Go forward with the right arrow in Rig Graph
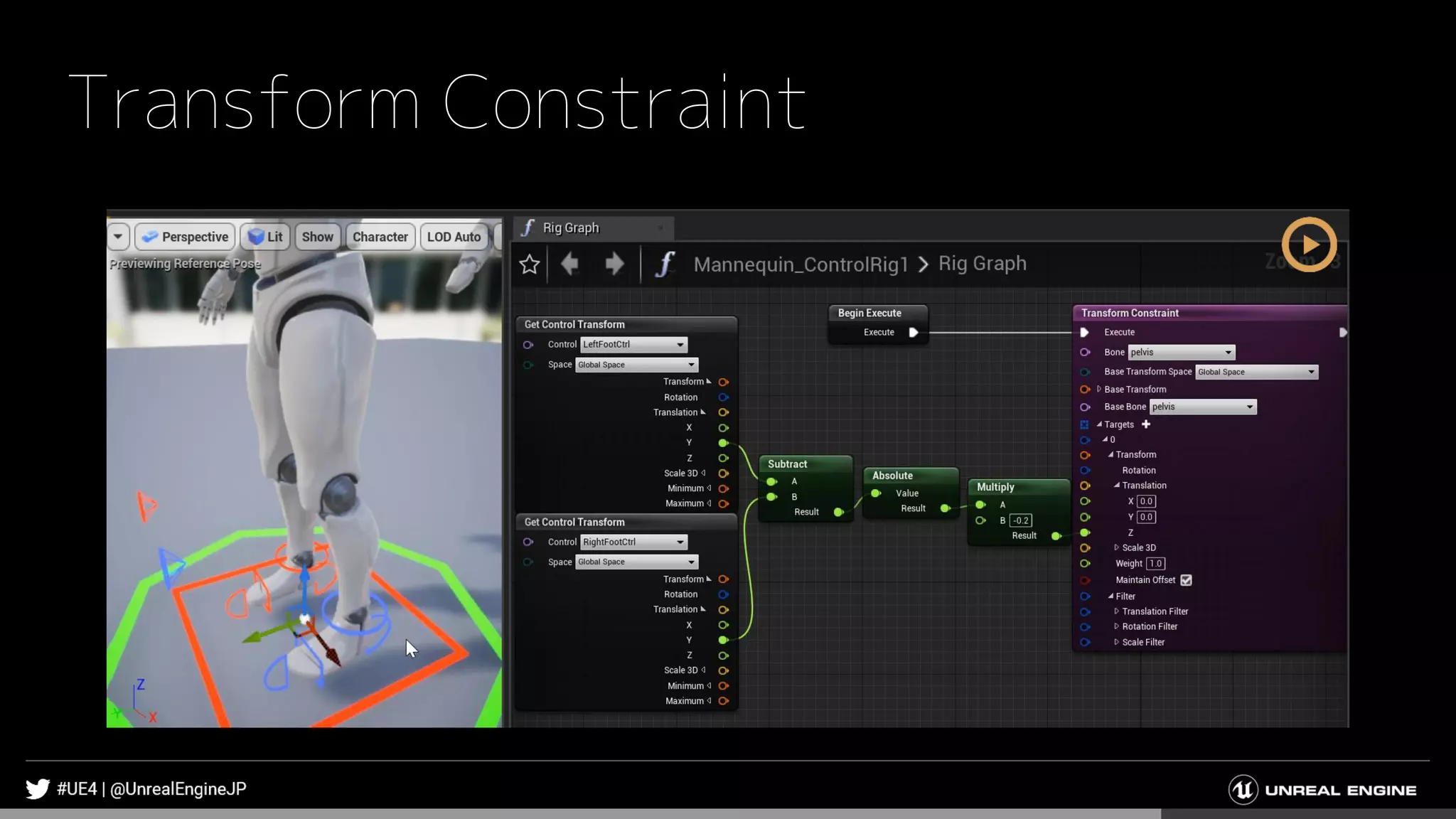The height and width of the screenshot is (819, 1456). coord(614,264)
